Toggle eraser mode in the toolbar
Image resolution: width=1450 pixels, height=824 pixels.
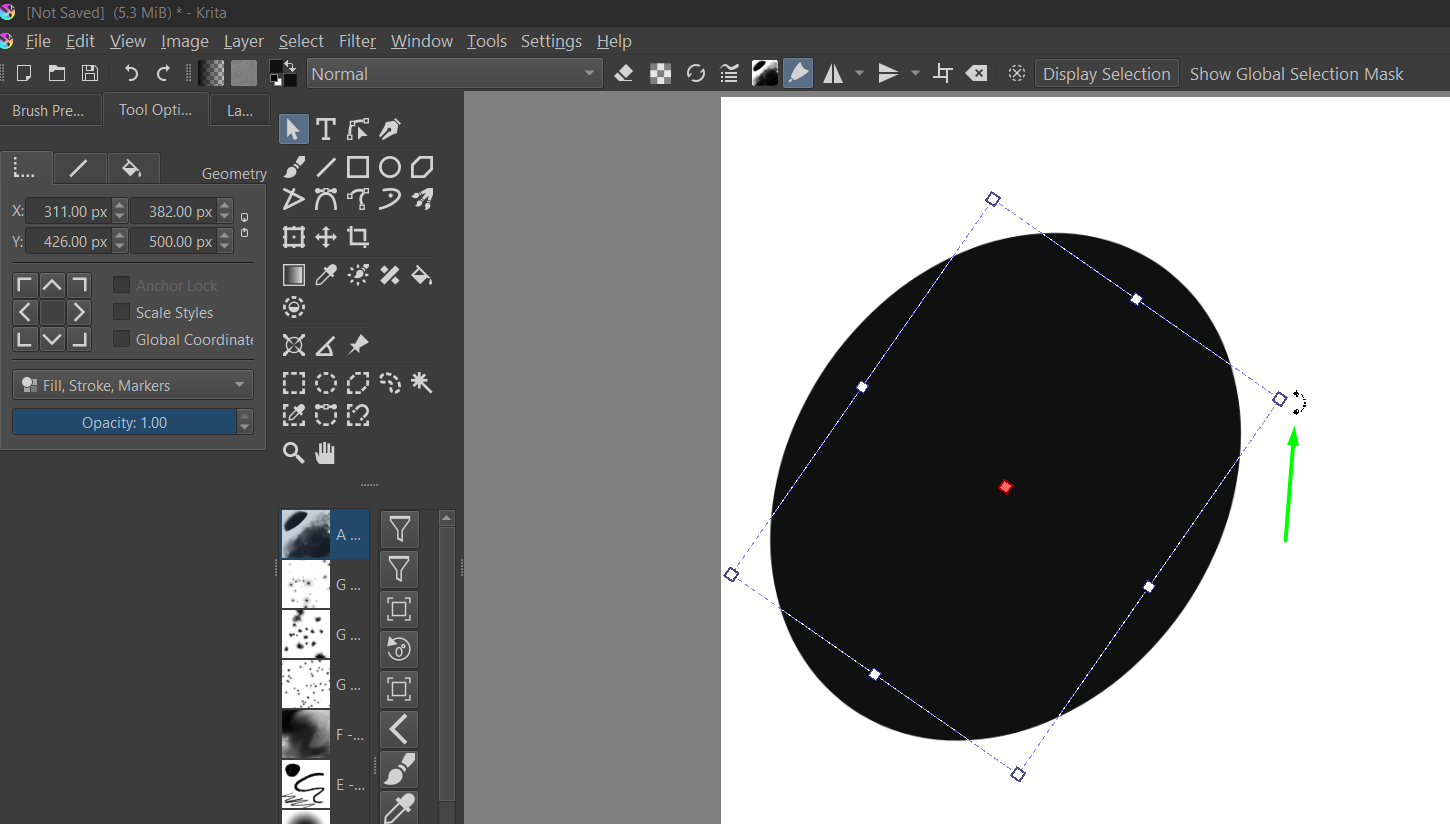[624, 73]
